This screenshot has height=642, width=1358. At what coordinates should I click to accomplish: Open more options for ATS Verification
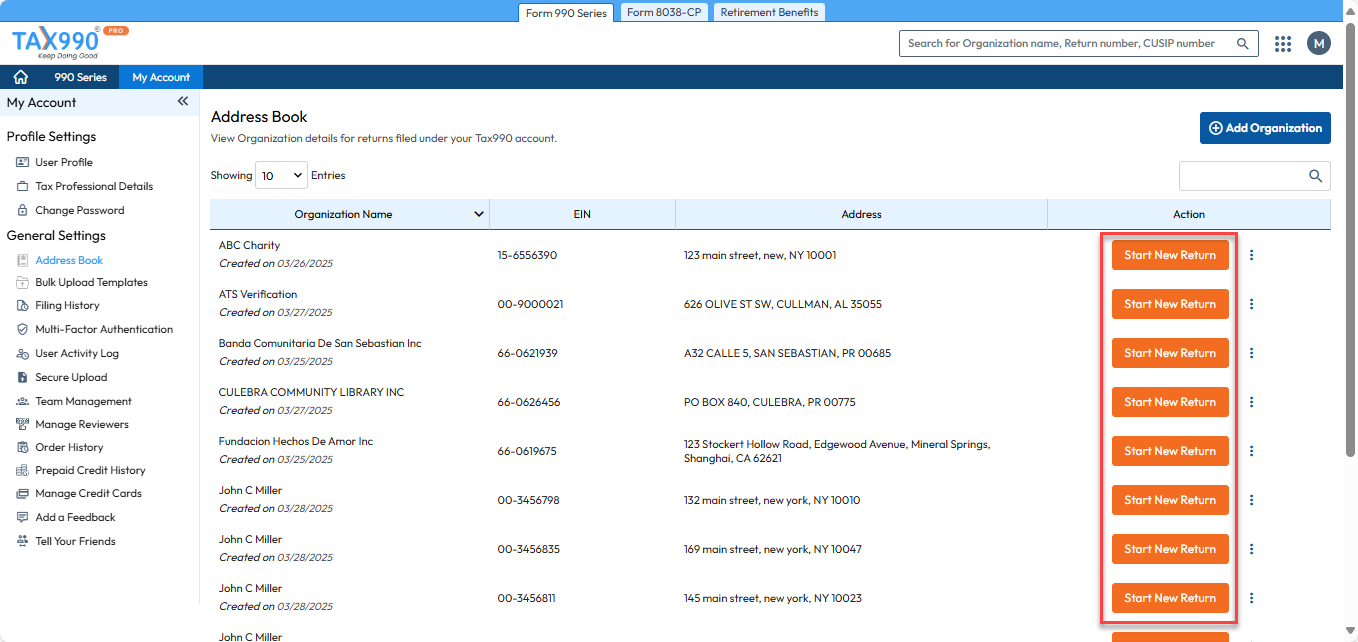[x=1251, y=304]
